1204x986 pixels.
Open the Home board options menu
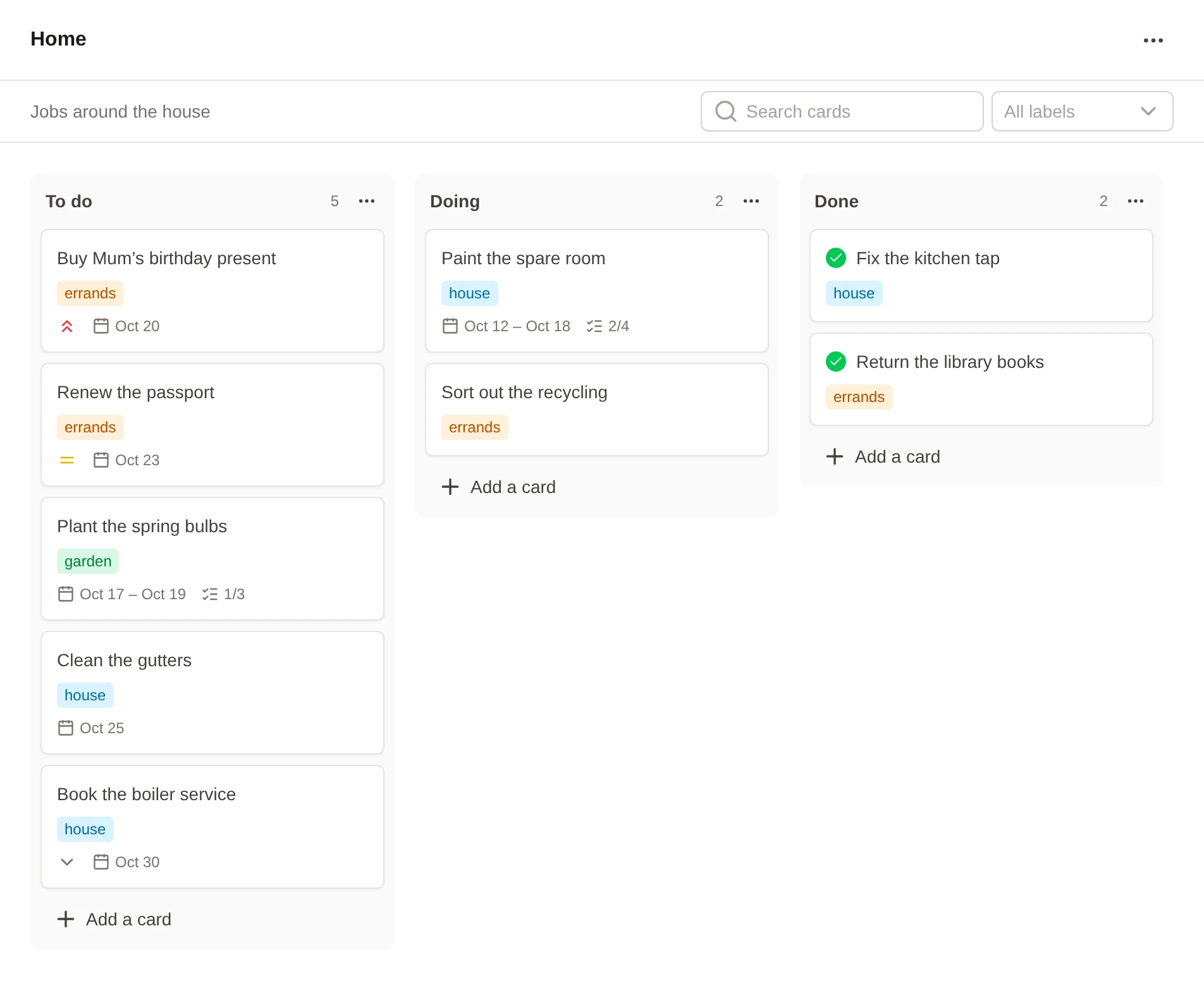coord(1153,40)
